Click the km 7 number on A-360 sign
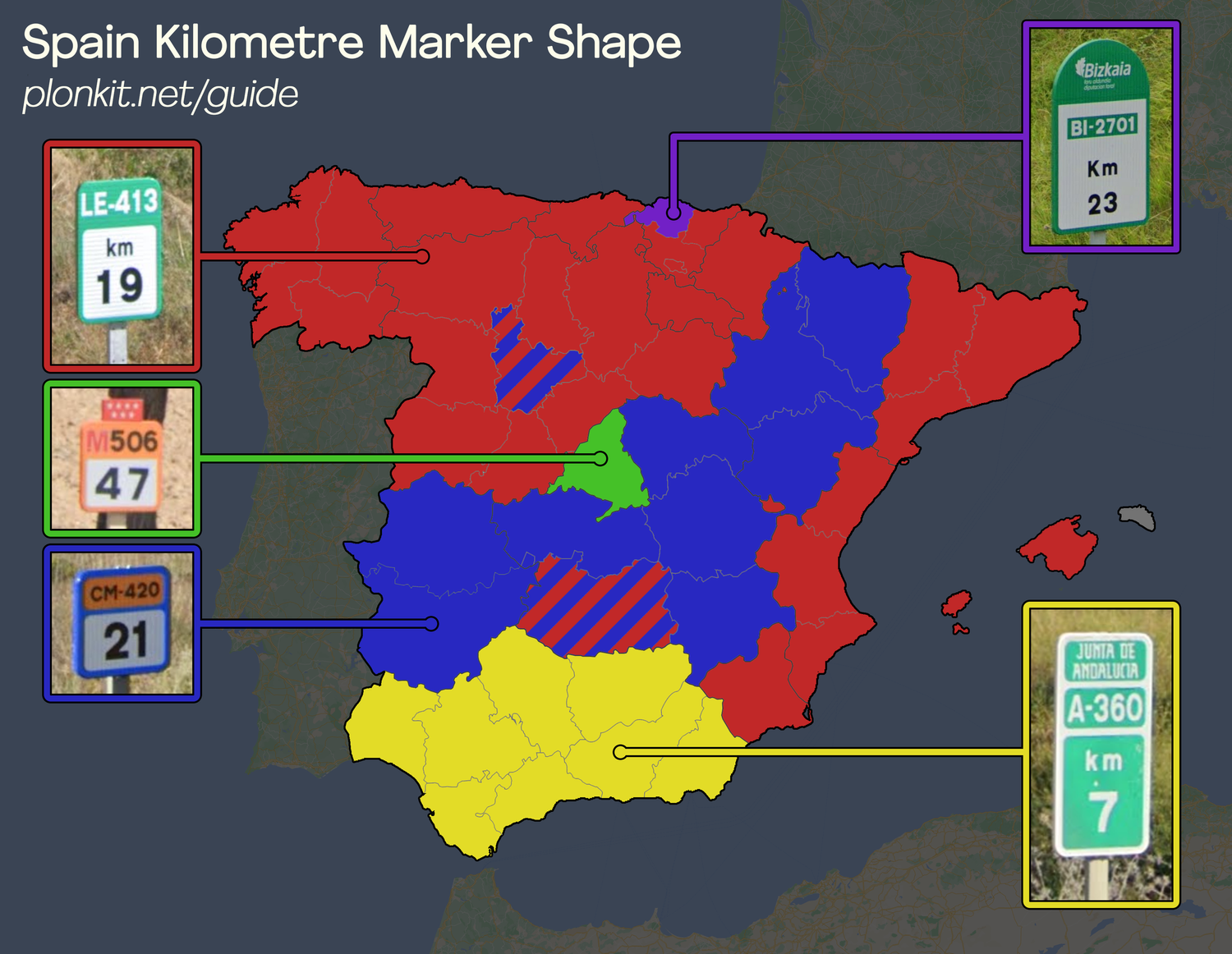 click(x=1104, y=809)
